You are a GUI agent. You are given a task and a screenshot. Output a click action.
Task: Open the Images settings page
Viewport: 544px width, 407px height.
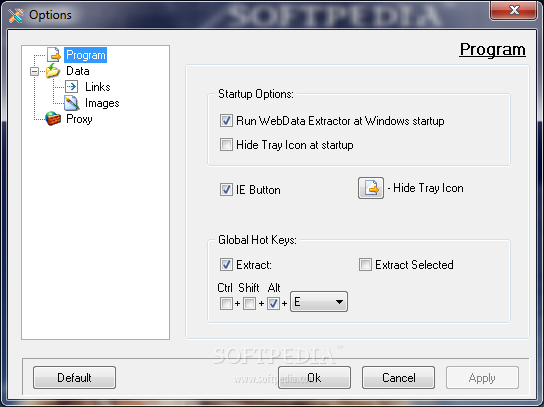(x=102, y=103)
